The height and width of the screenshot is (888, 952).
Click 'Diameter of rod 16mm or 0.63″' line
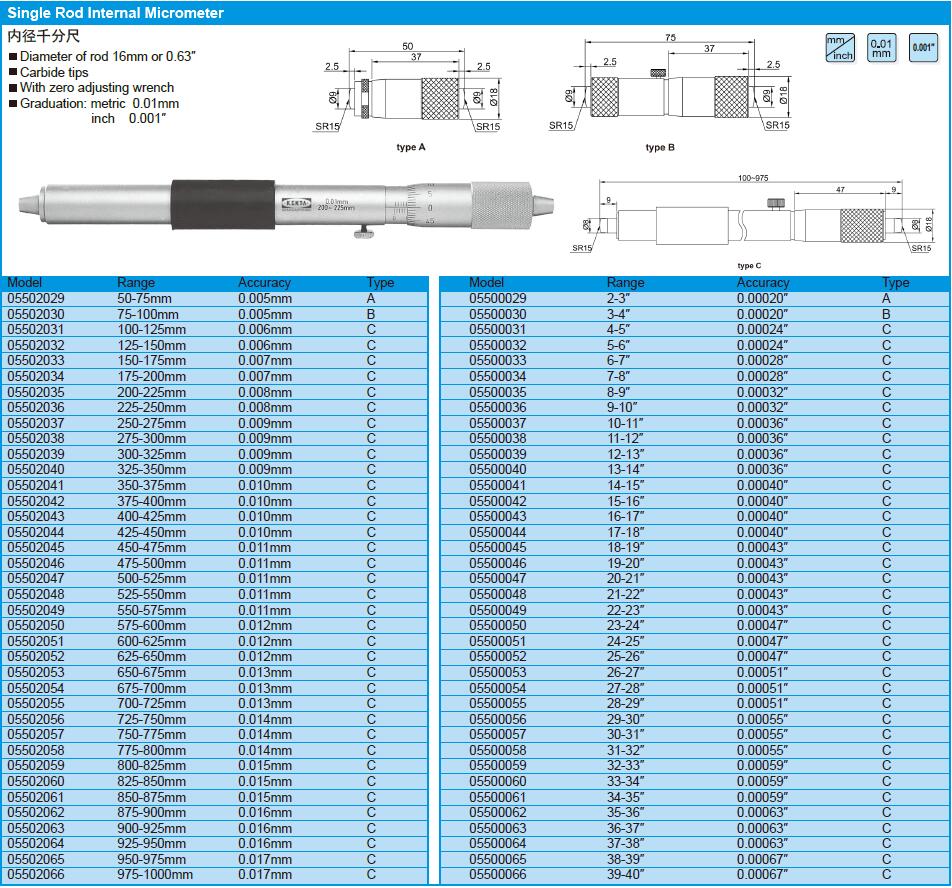tap(107, 56)
